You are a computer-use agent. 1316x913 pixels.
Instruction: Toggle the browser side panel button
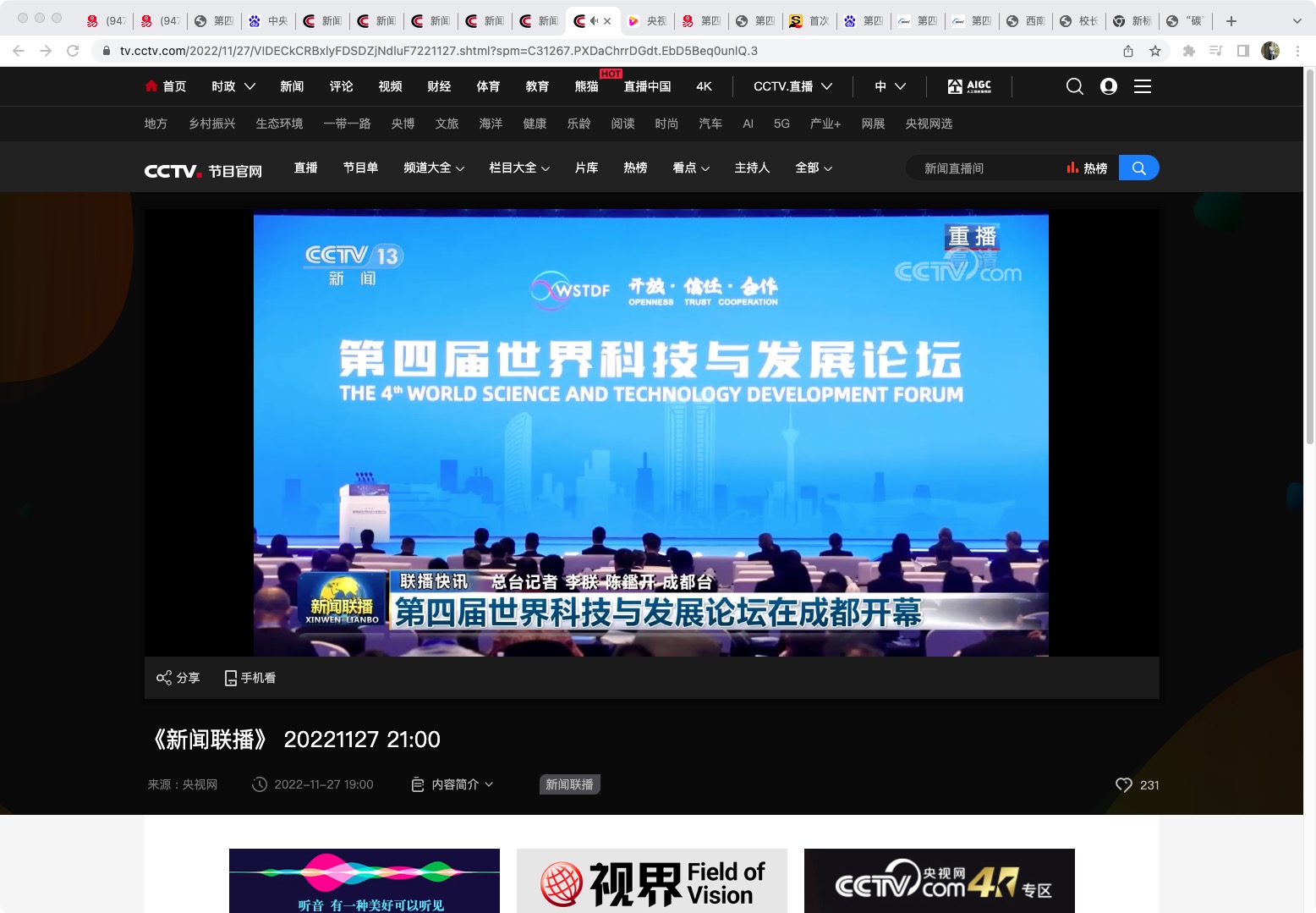(1242, 51)
